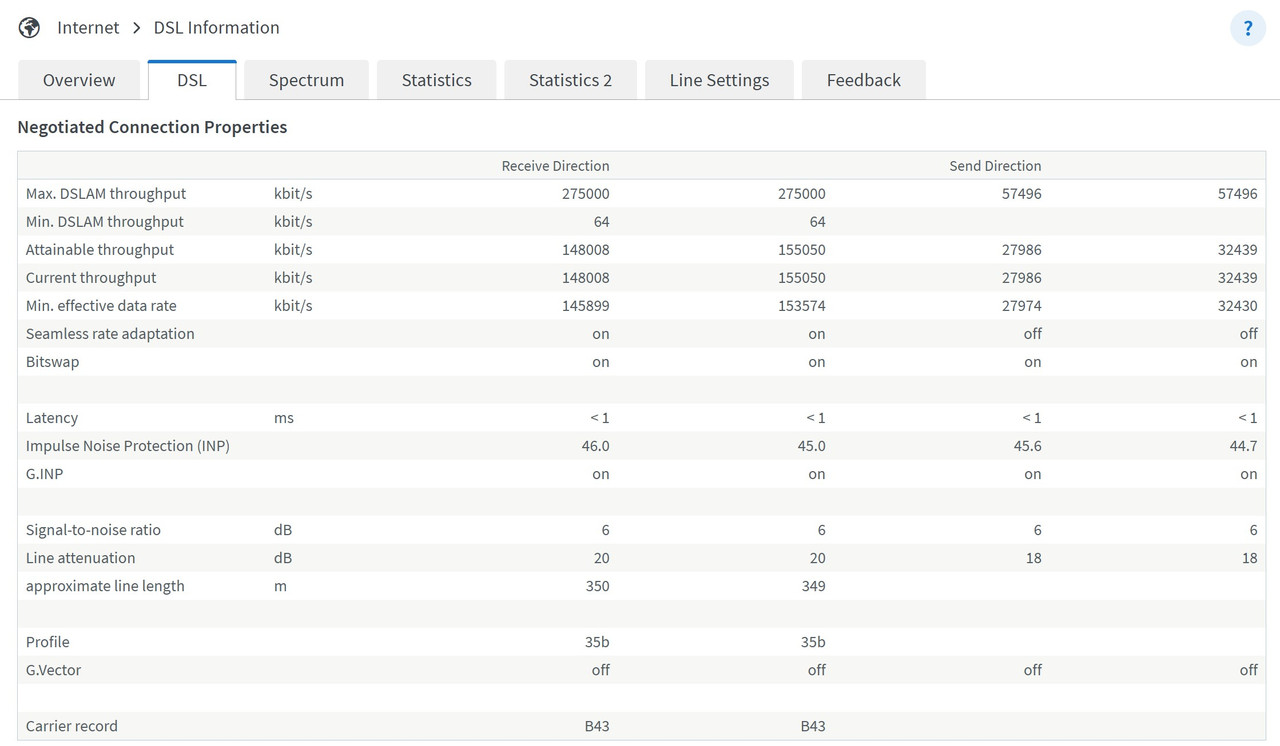
Task: Open the Statistics tab
Action: (436, 80)
